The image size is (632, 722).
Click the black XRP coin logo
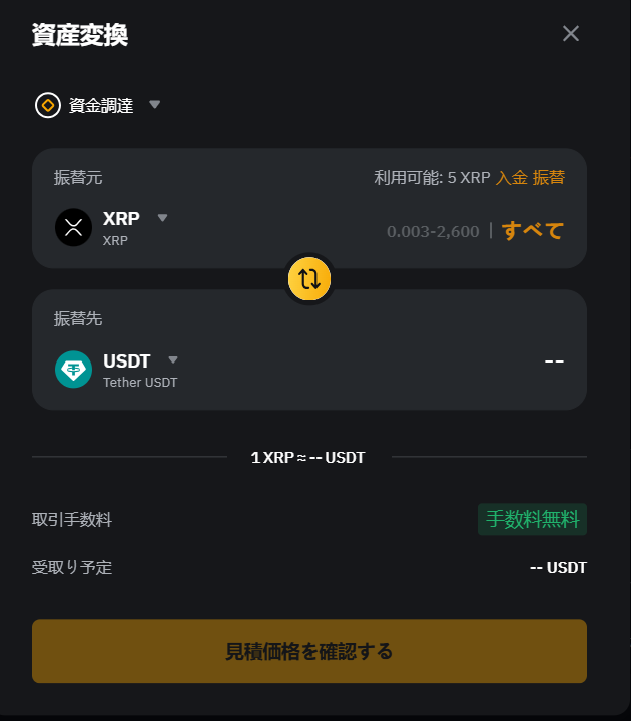(73, 227)
